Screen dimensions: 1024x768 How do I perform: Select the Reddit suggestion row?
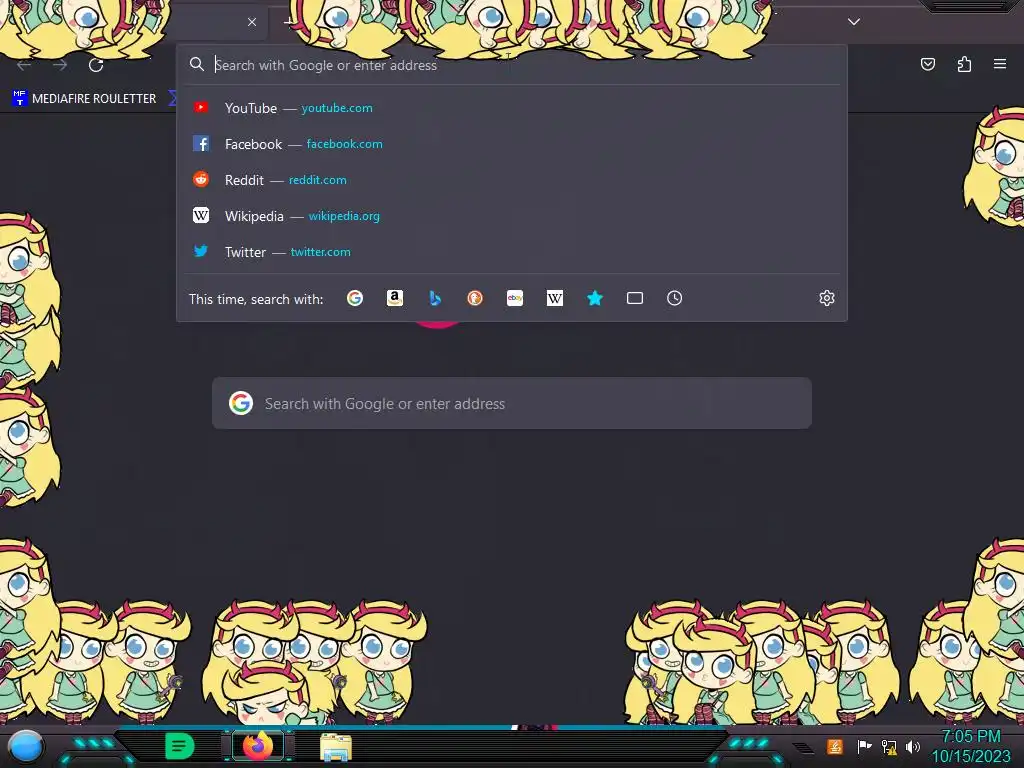click(512, 180)
